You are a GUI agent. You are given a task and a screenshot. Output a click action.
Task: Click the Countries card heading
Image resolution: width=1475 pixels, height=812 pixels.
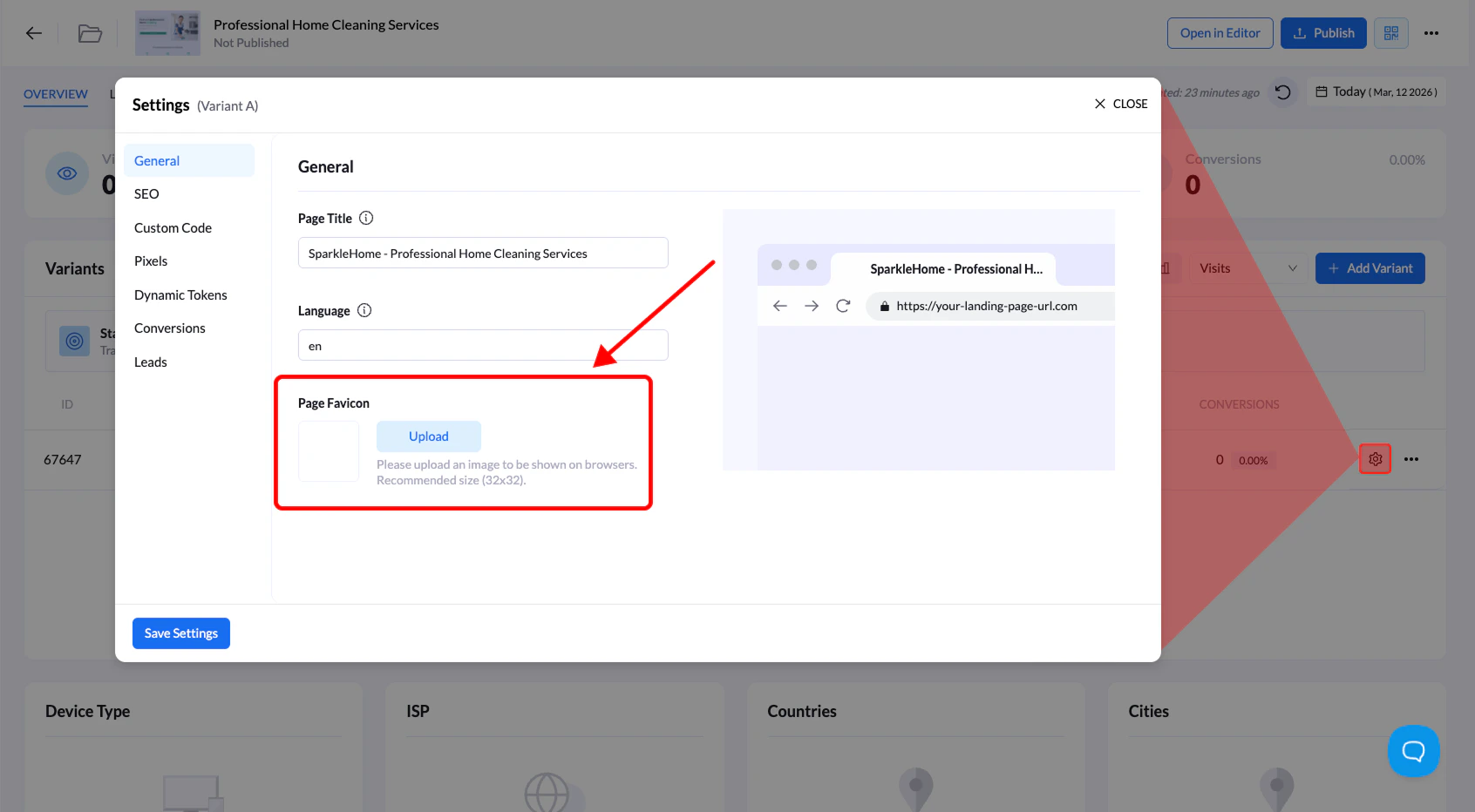click(x=802, y=711)
